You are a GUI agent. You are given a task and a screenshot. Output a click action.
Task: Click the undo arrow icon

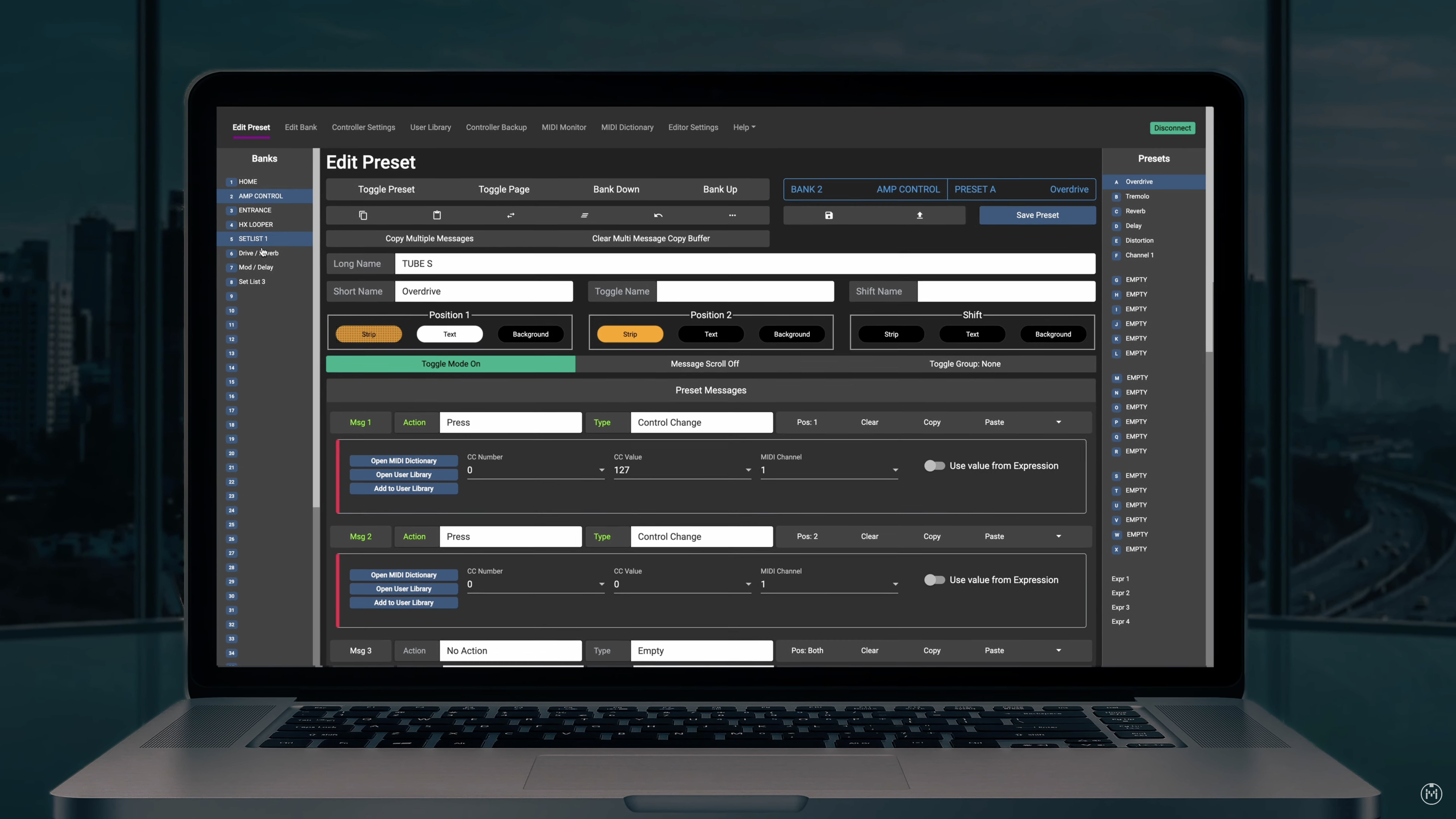click(657, 215)
